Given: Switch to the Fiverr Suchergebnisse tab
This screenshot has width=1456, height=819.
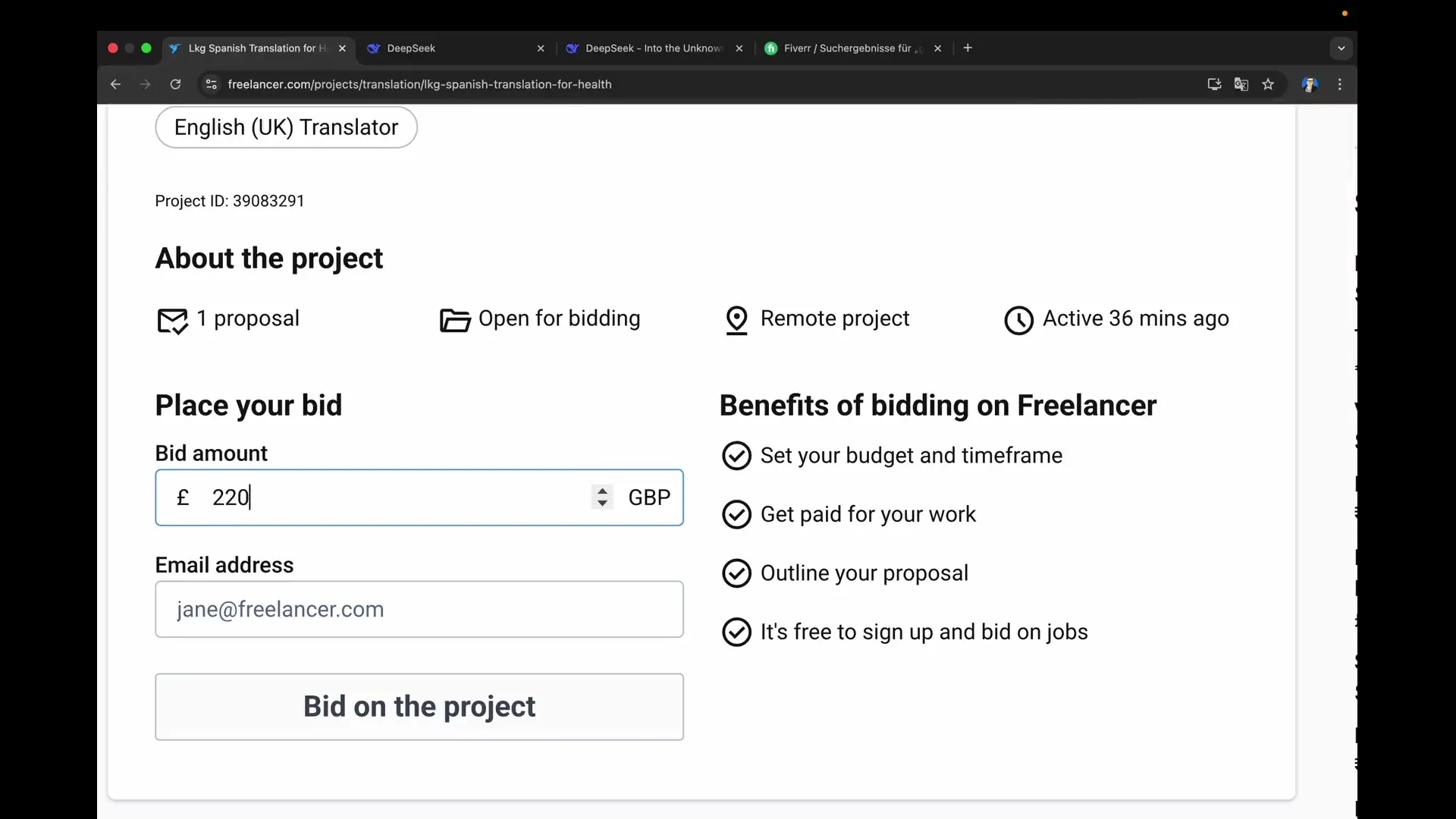Looking at the screenshot, I should [x=846, y=48].
